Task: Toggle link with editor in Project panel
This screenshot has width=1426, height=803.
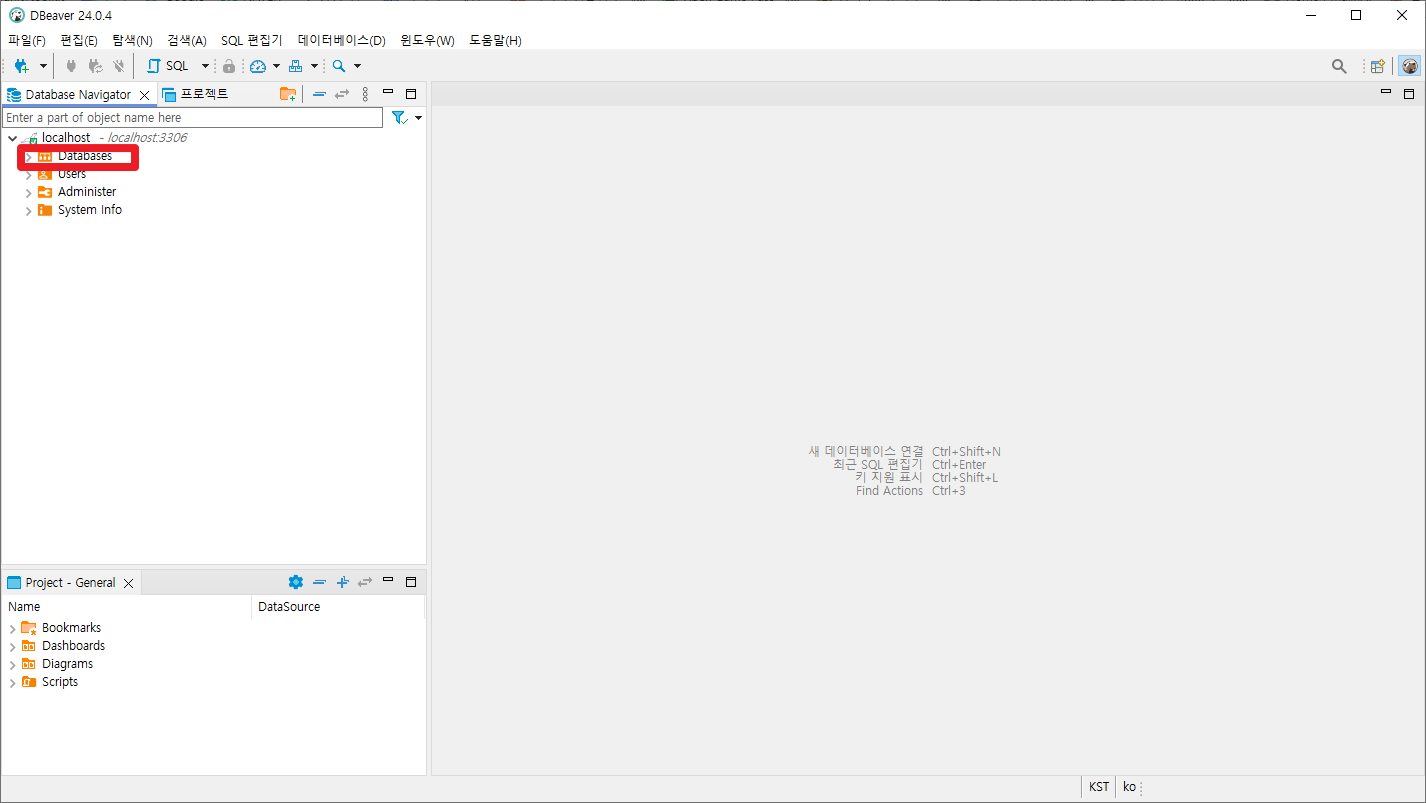Action: coord(365,582)
